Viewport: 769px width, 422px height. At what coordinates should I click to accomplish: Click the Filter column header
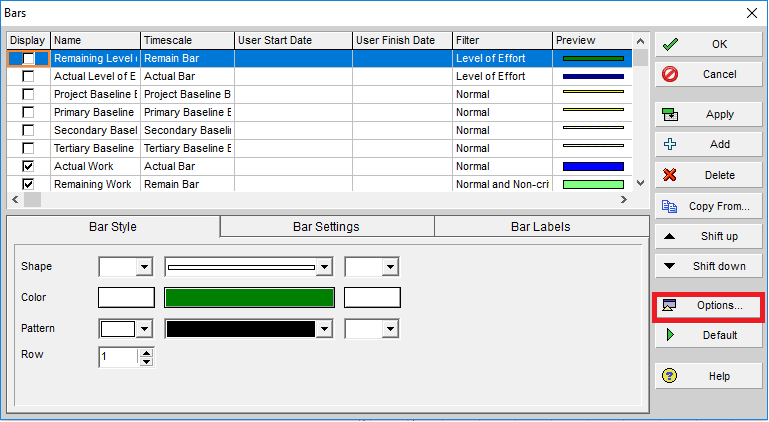502,40
